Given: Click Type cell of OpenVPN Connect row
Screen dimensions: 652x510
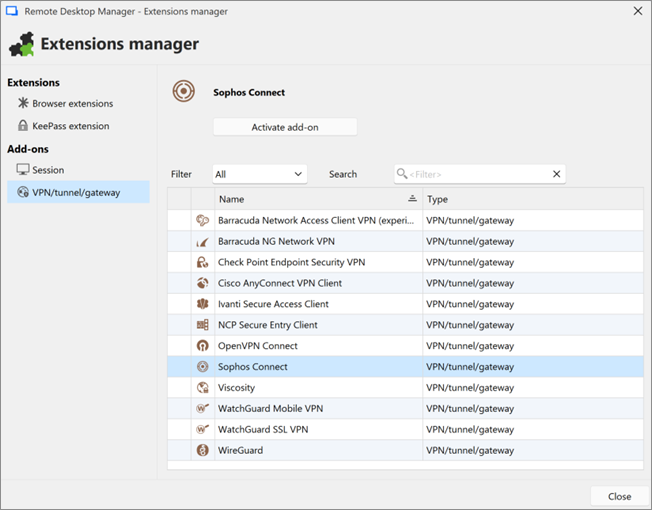Looking at the screenshot, I should (x=533, y=346).
